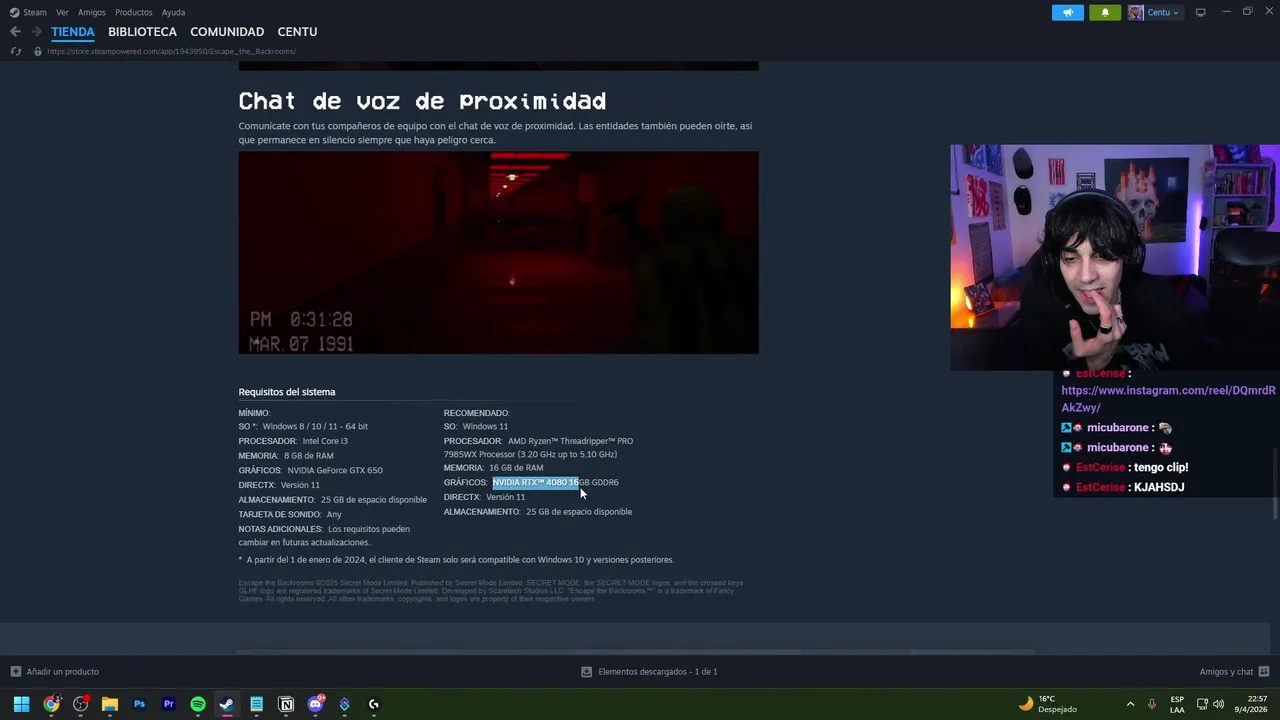Click the padlock icon beside the URL
1280x720 pixels.
pos(38,51)
